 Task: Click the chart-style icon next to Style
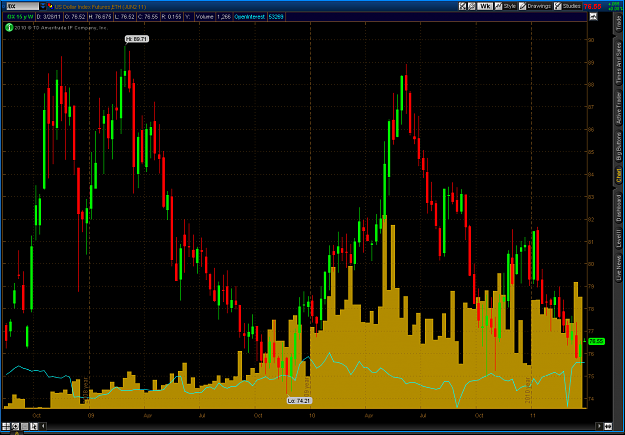click(x=498, y=6)
